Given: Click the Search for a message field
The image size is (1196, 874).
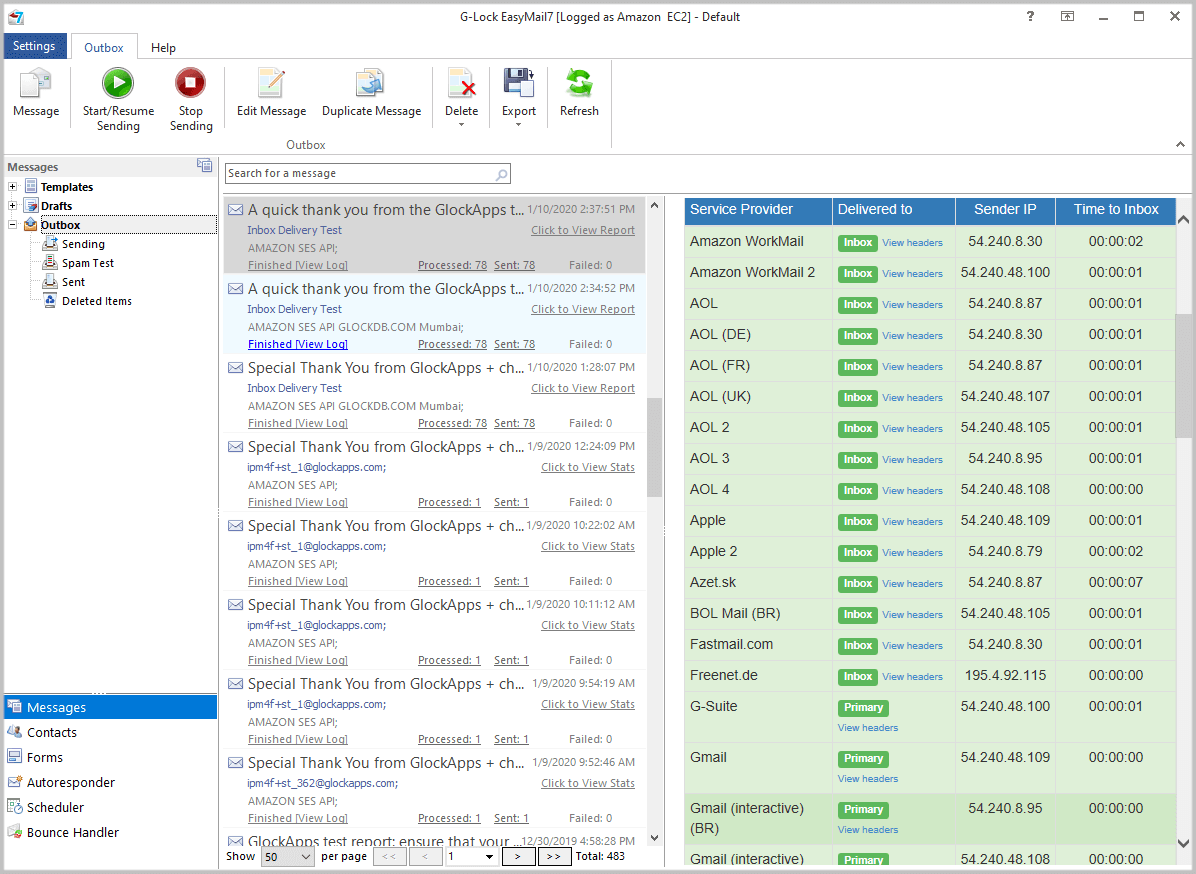Looking at the screenshot, I should (x=368, y=174).
